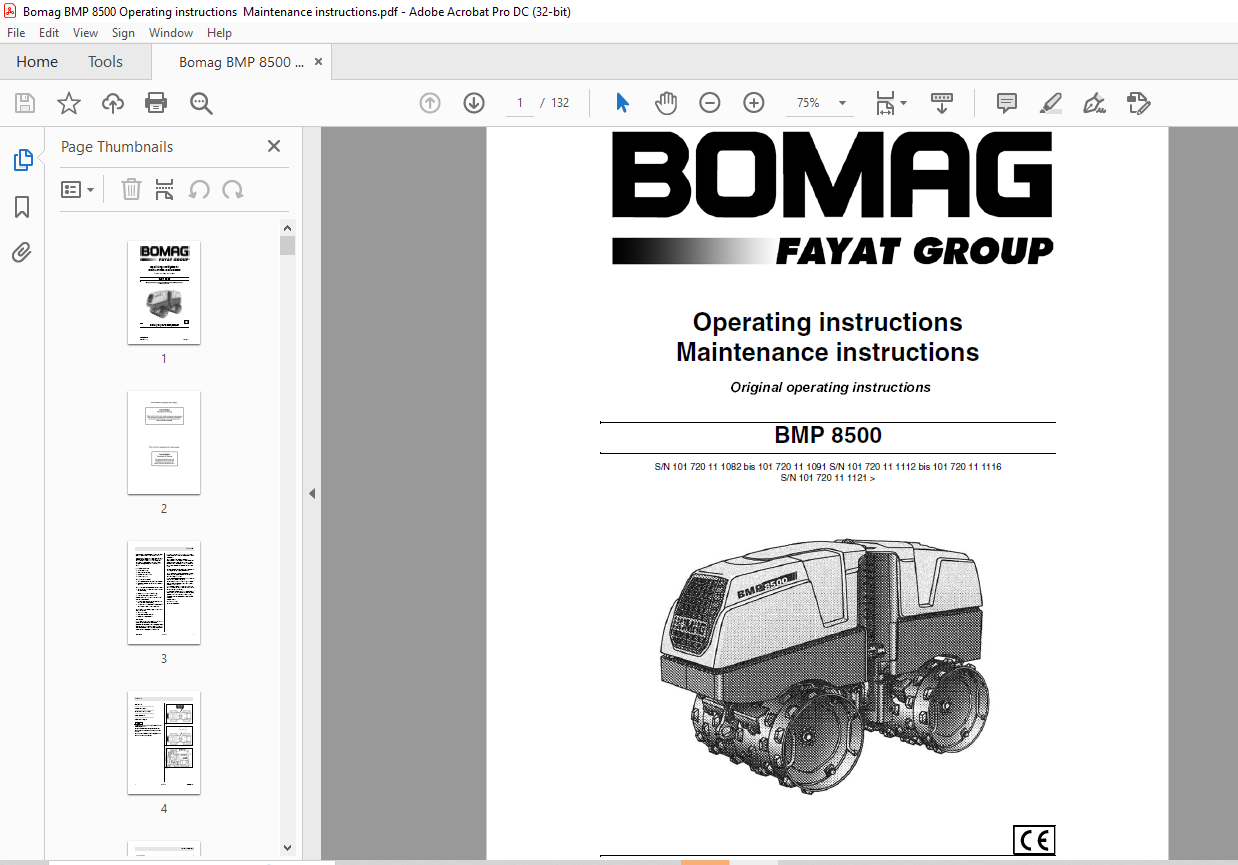The image size is (1238, 865).
Task: Activate the Hand pan tool
Action: point(666,103)
